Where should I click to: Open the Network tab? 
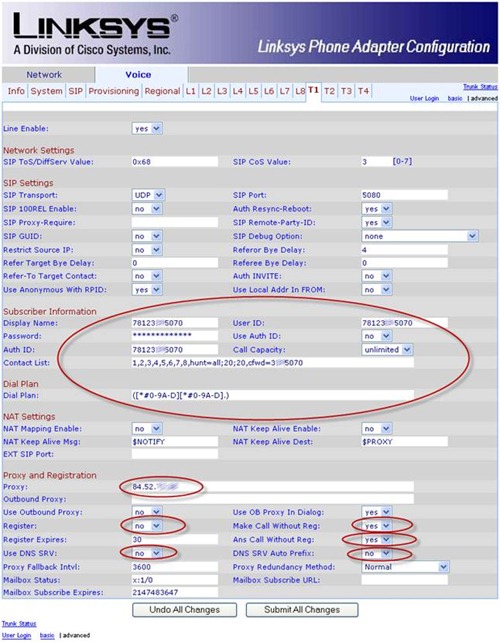point(44,75)
